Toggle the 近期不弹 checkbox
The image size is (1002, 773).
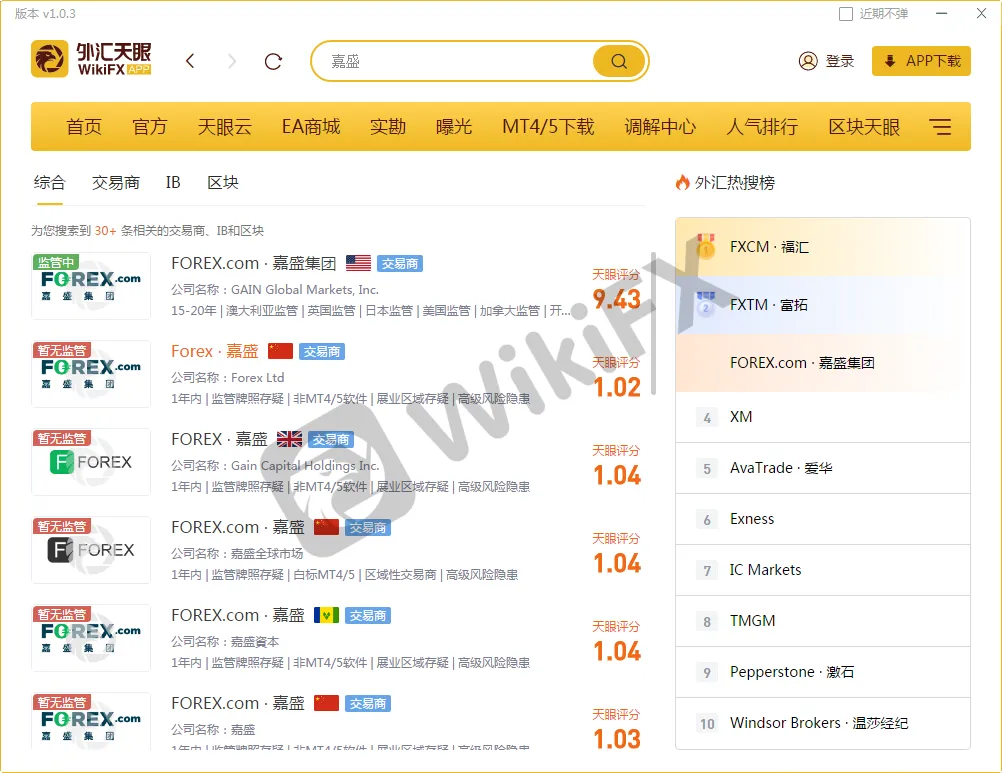click(x=845, y=14)
